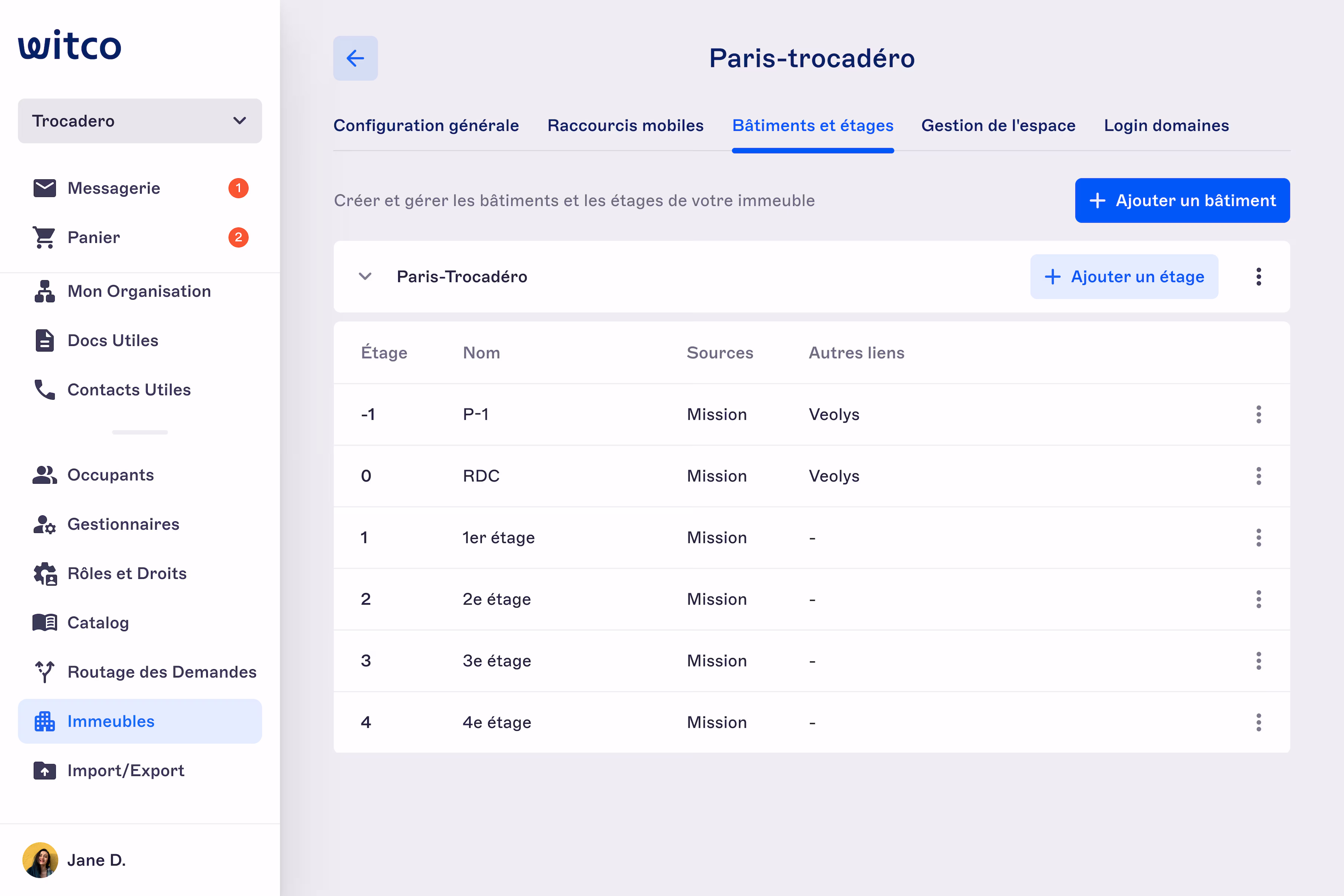The height and width of the screenshot is (896, 1344).
Task: Collapse the Paris-Trocadéro building section
Action: coord(365,277)
